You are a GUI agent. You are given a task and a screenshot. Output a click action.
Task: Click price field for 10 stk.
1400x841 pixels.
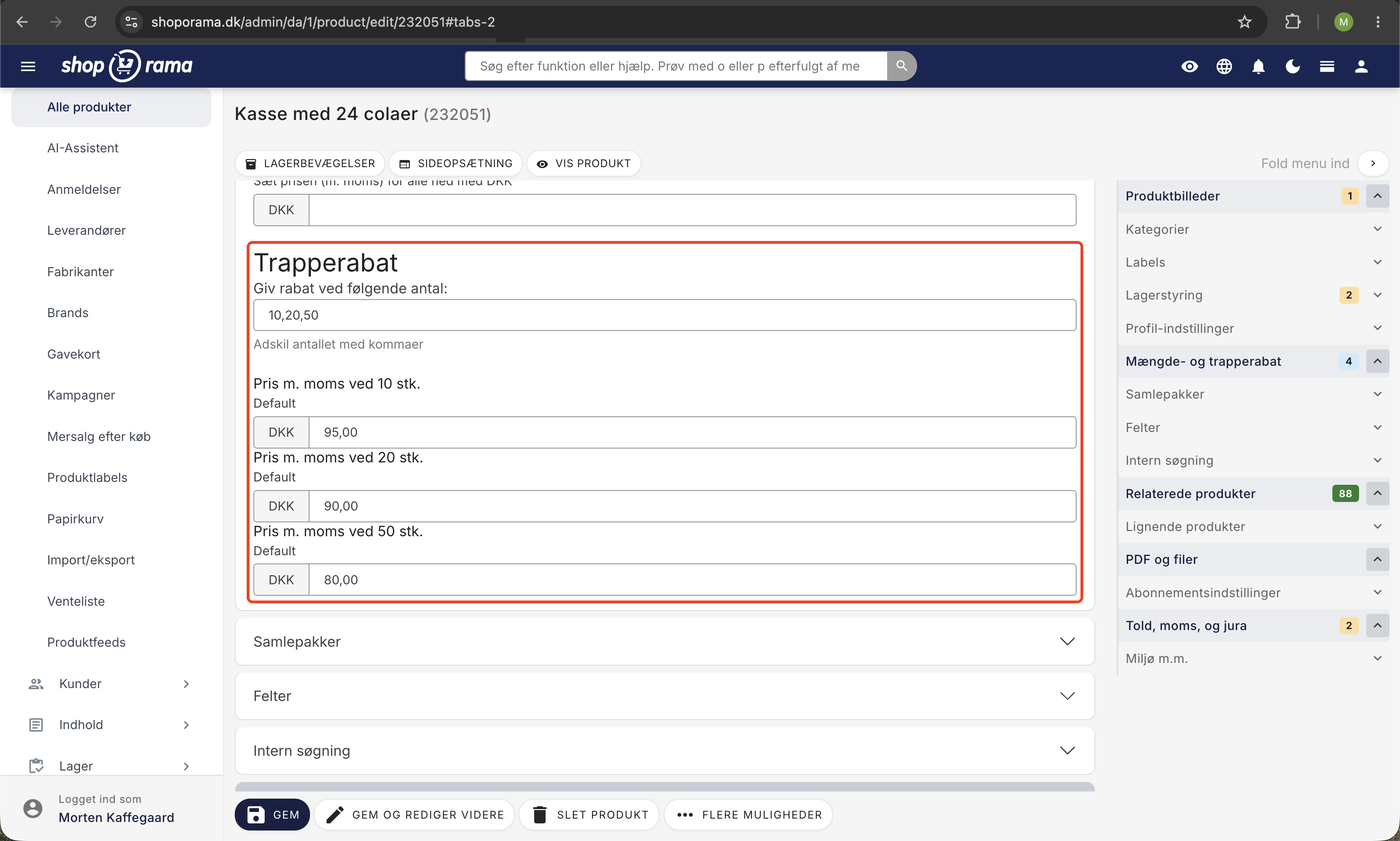692,432
